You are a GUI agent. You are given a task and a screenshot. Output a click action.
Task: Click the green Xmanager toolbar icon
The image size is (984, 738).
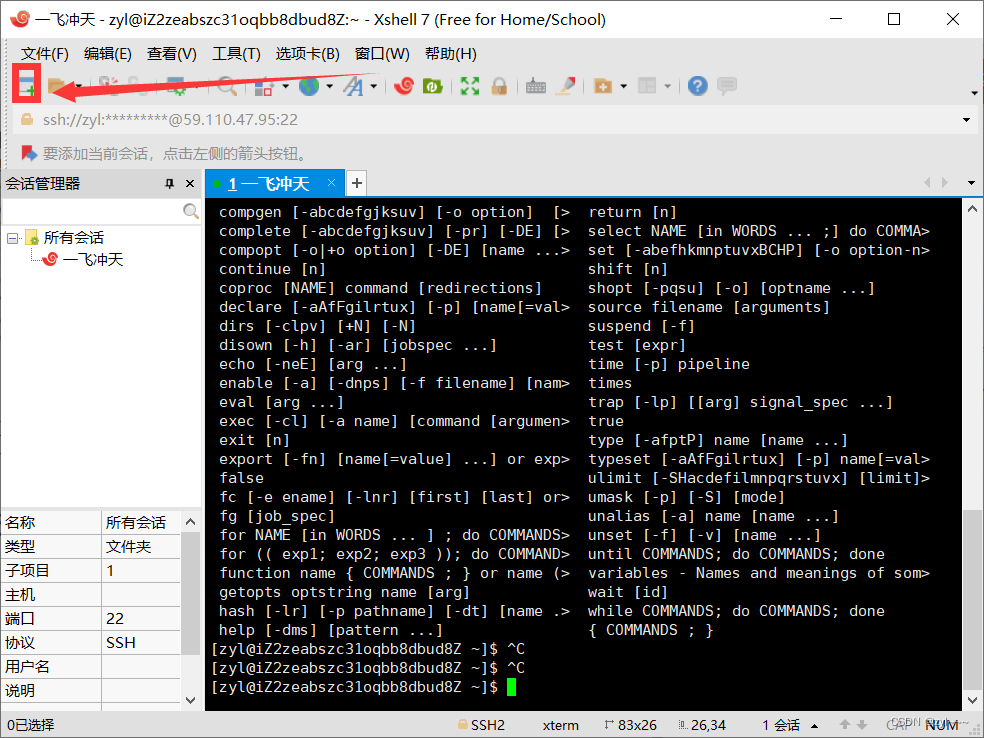(433, 86)
